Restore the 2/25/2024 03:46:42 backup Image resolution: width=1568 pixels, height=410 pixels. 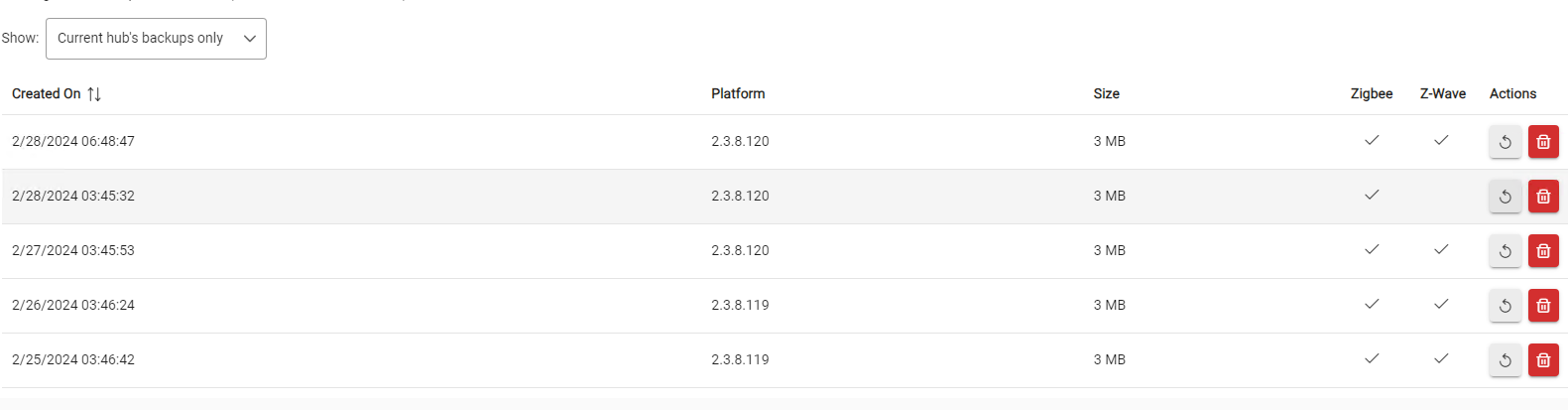coord(1505,360)
